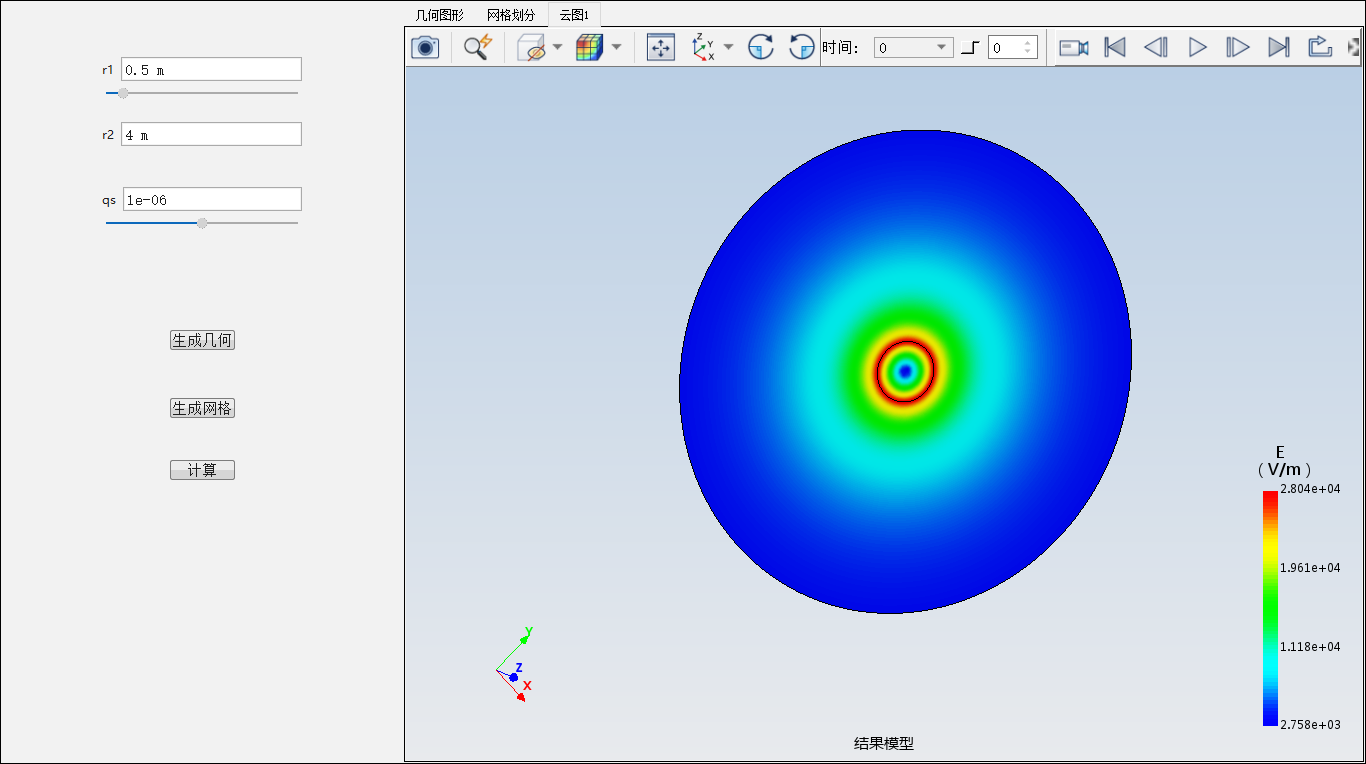Click the 生成网格 button

(x=202, y=408)
